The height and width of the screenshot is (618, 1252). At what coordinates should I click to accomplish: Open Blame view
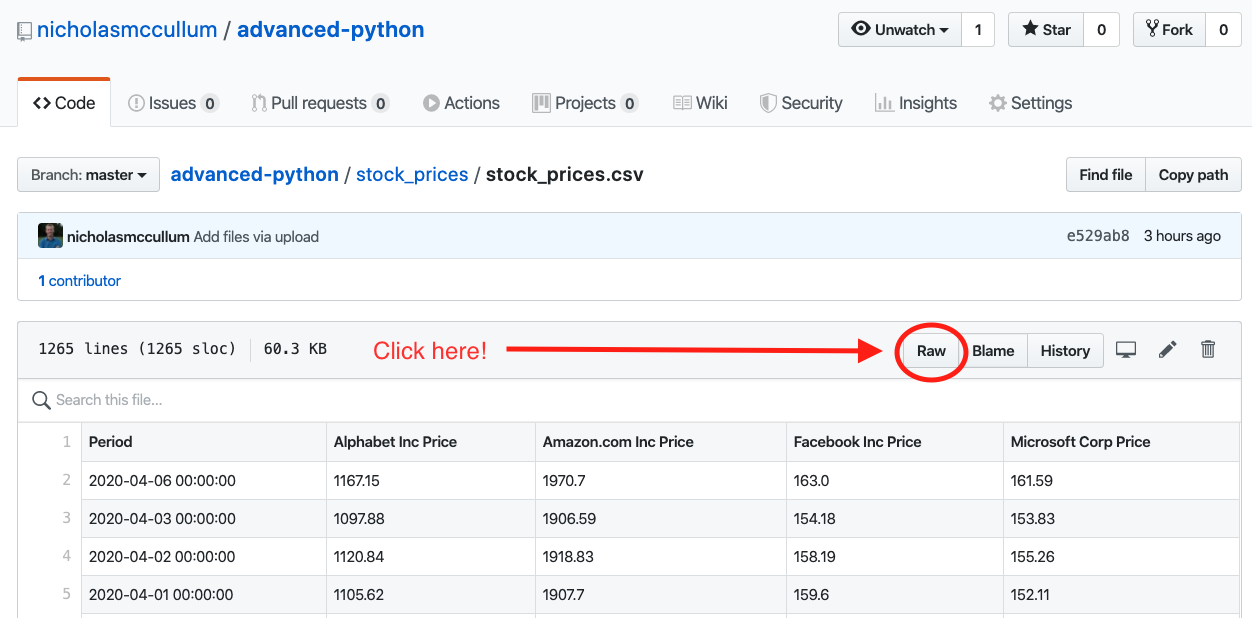(993, 351)
